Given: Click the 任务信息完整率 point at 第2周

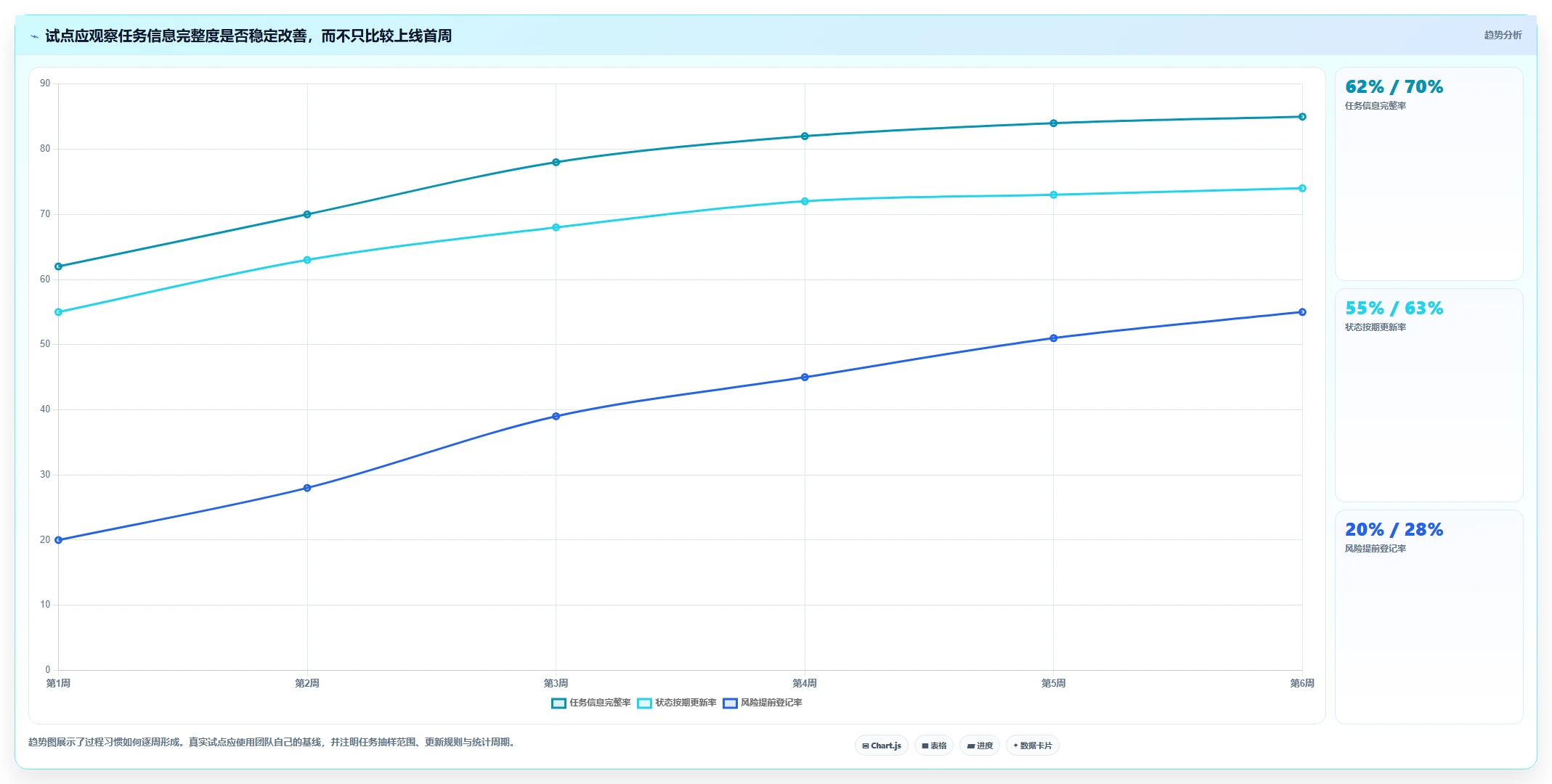Looking at the screenshot, I should [307, 214].
